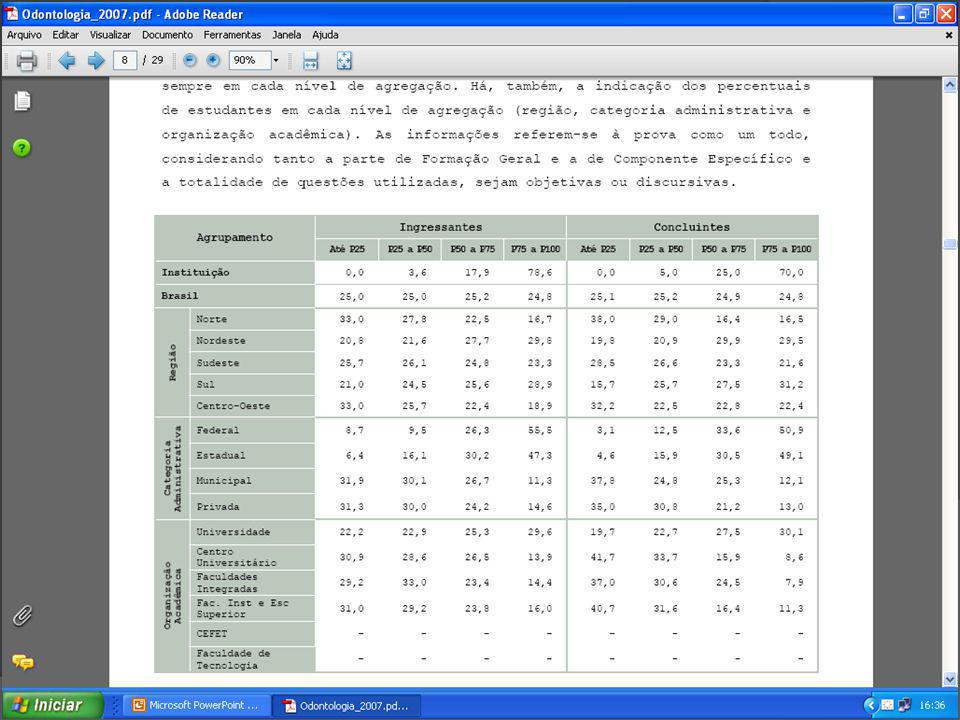The height and width of the screenshot is (720, 960).
Task: Click the Estadual row label
Action: click(220, 455)
